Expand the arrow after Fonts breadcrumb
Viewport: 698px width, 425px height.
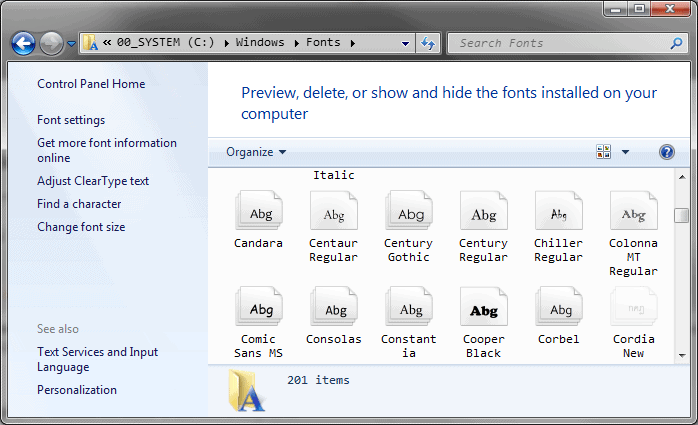[353, 43]
